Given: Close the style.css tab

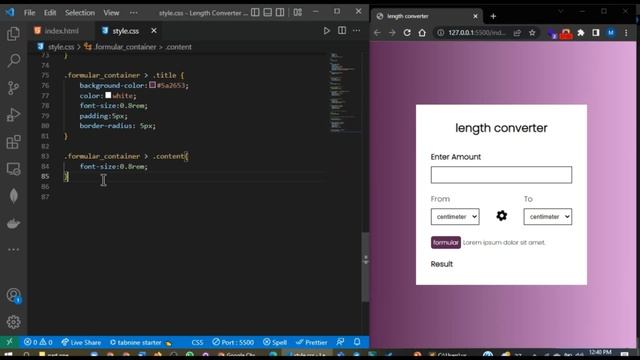Looking at the screenshot, I should tap(154, 31).
